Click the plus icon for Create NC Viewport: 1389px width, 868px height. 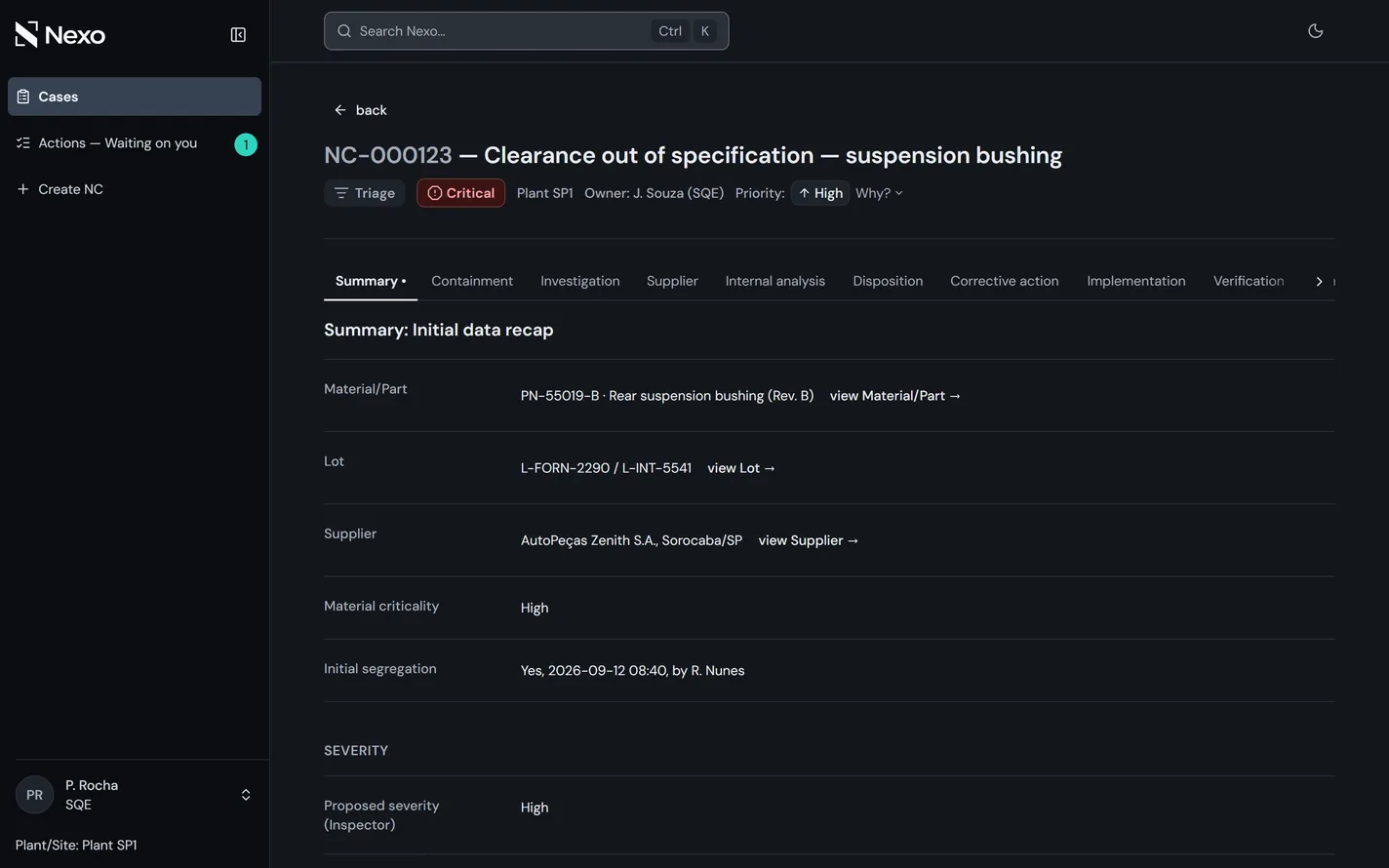pyautogui.click(x=23, y=189)
